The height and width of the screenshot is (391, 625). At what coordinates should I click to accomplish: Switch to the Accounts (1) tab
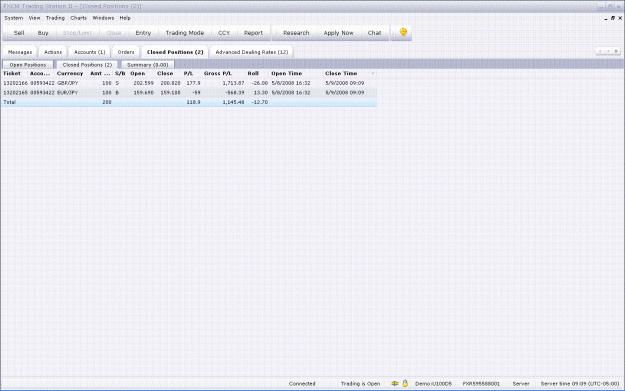[90, 52]
